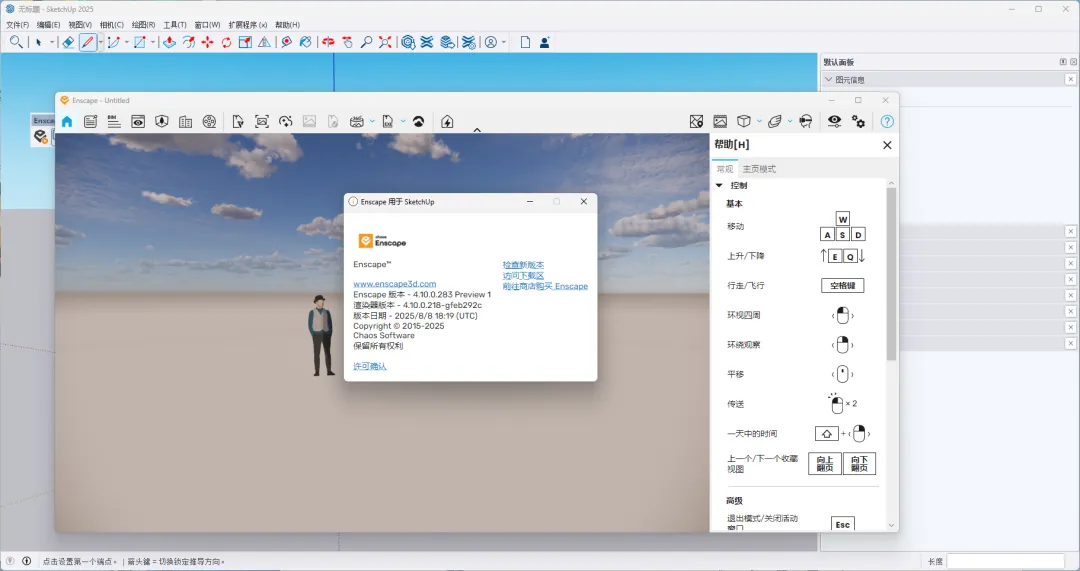This screenshot has width=1080, height=571.
Task: Open the Enscape BIM info icon
Action: point(114,121)
